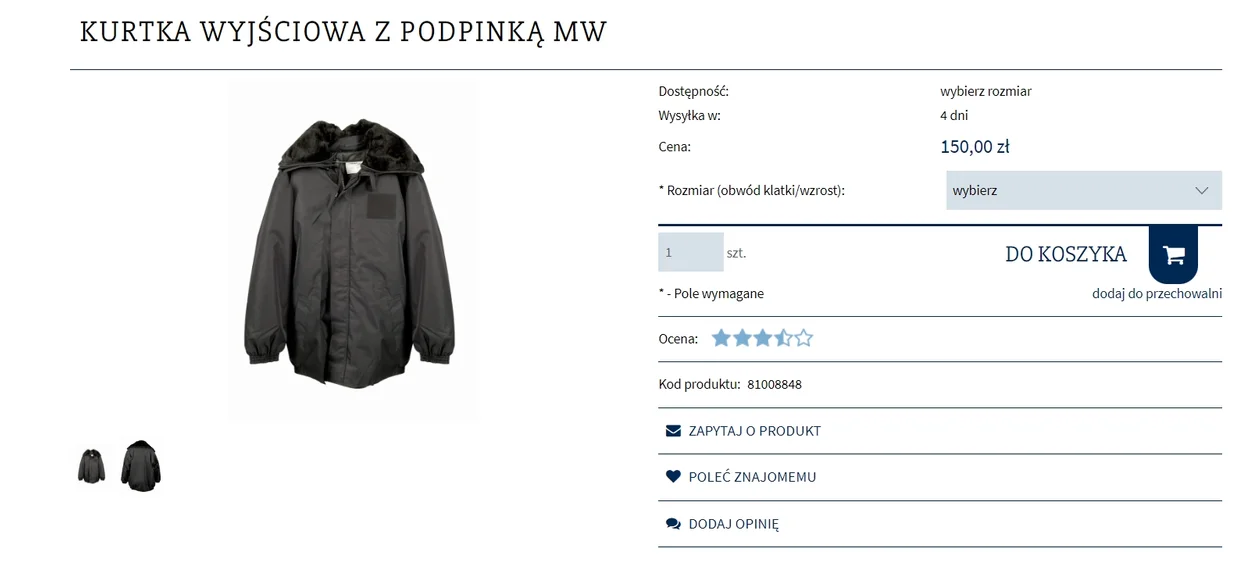Click the heart icon beside Poleć znajomemu
Image resolution: width=1260 pixels, height=564 pixels.
coord(673,477)
